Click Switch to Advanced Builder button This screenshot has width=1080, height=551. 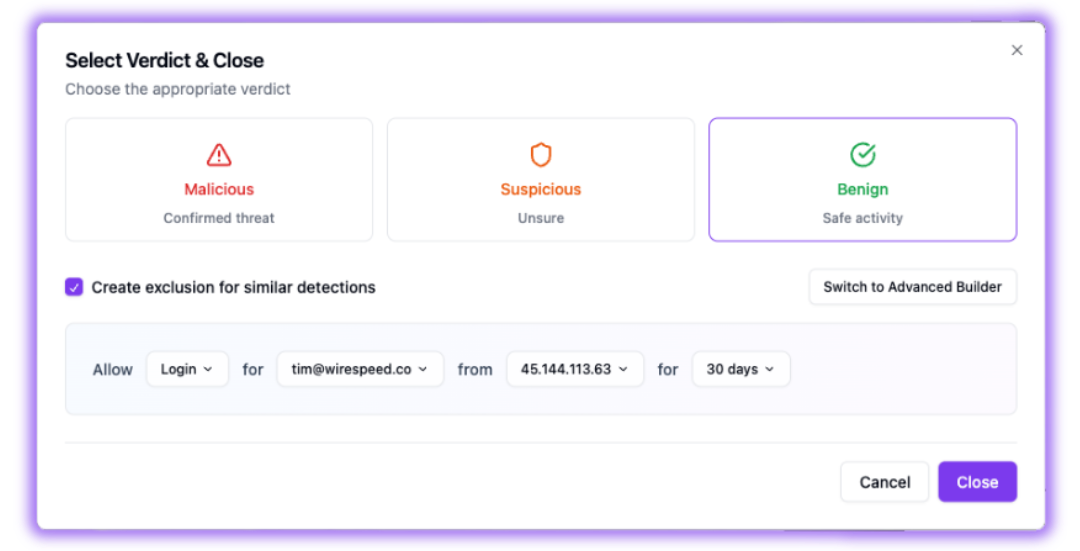tap(912, 287)
